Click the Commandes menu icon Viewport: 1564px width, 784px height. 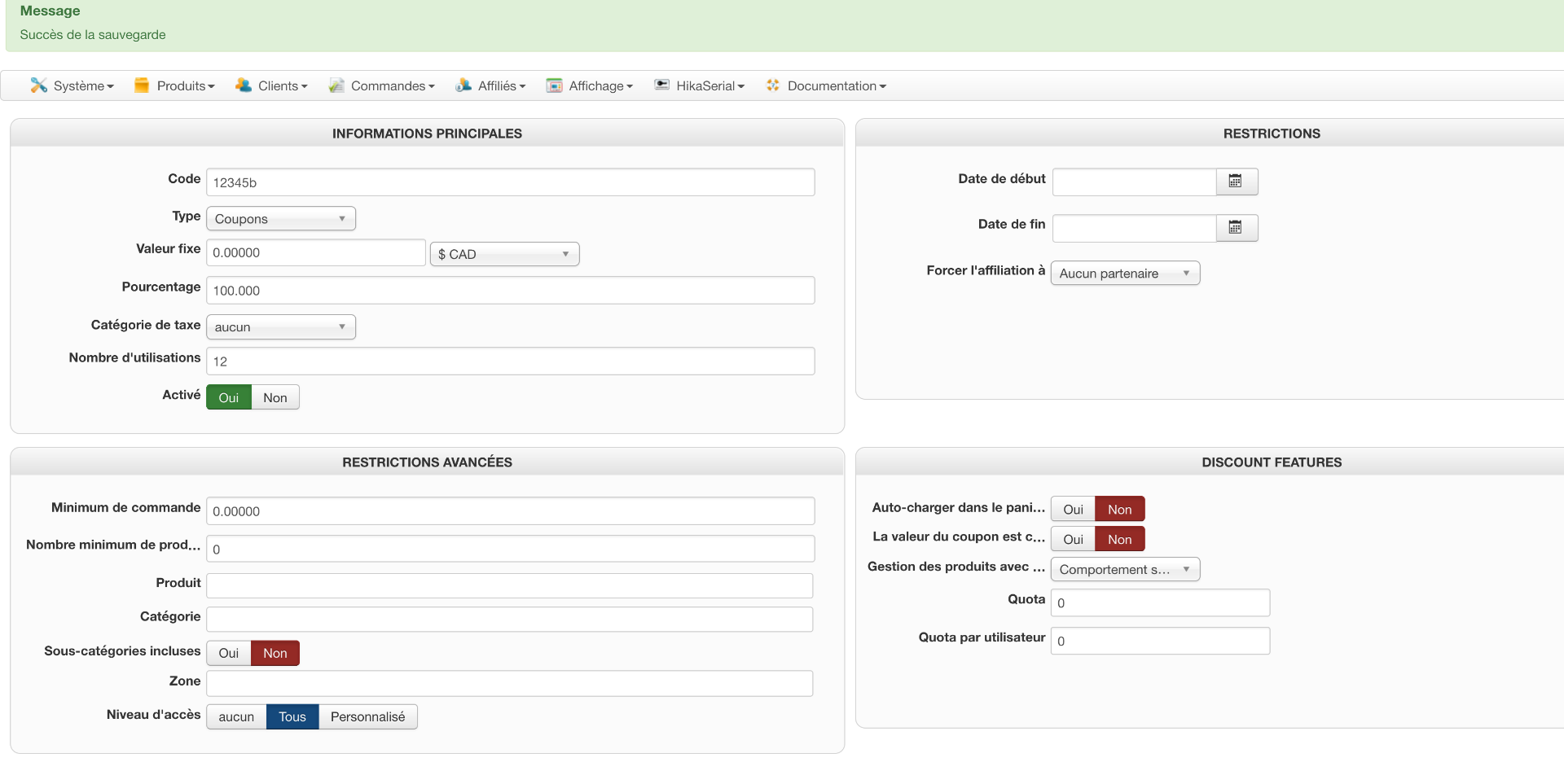336,85
